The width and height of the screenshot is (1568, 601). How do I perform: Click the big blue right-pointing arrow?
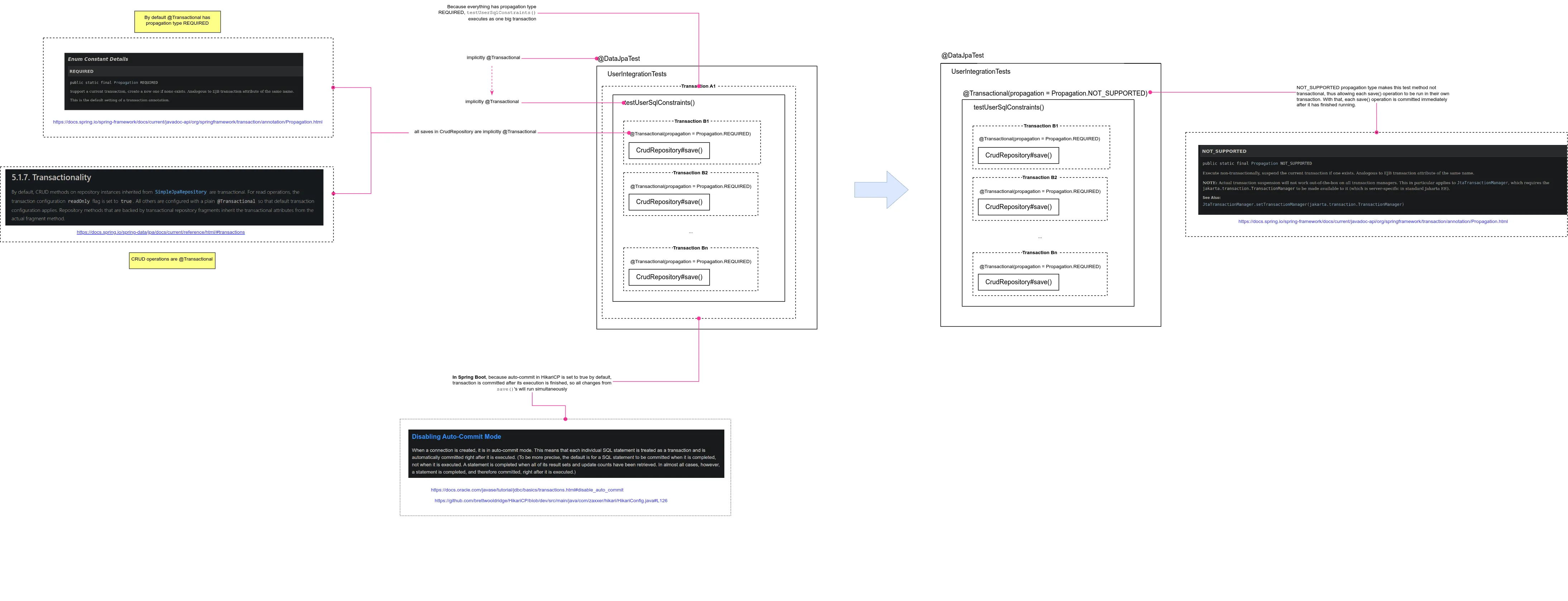[x=881, y=190]
